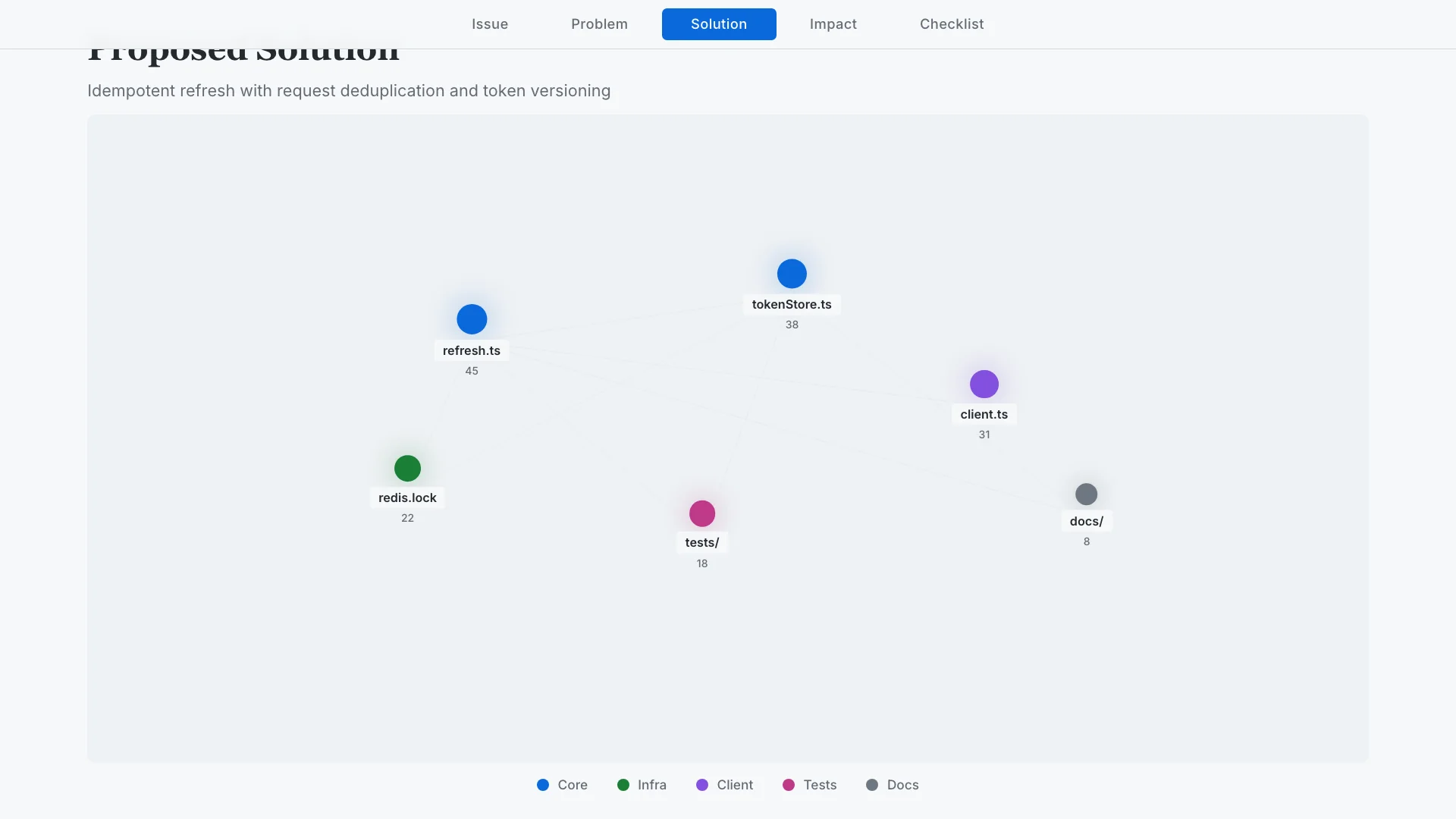The height and width of the screenshot is (819, 1456).
Task: Click the Client legend label
Action: coord(735,785)
